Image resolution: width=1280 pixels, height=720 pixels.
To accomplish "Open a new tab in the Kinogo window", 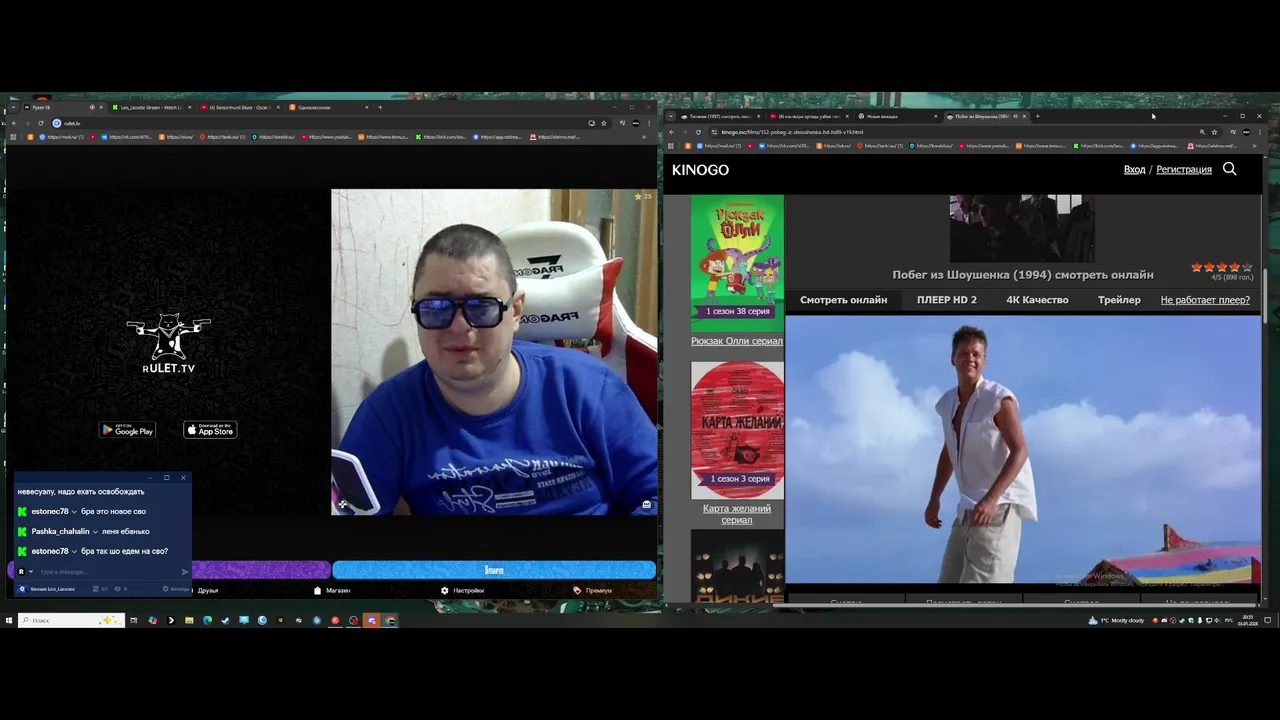I will 1037,116.
